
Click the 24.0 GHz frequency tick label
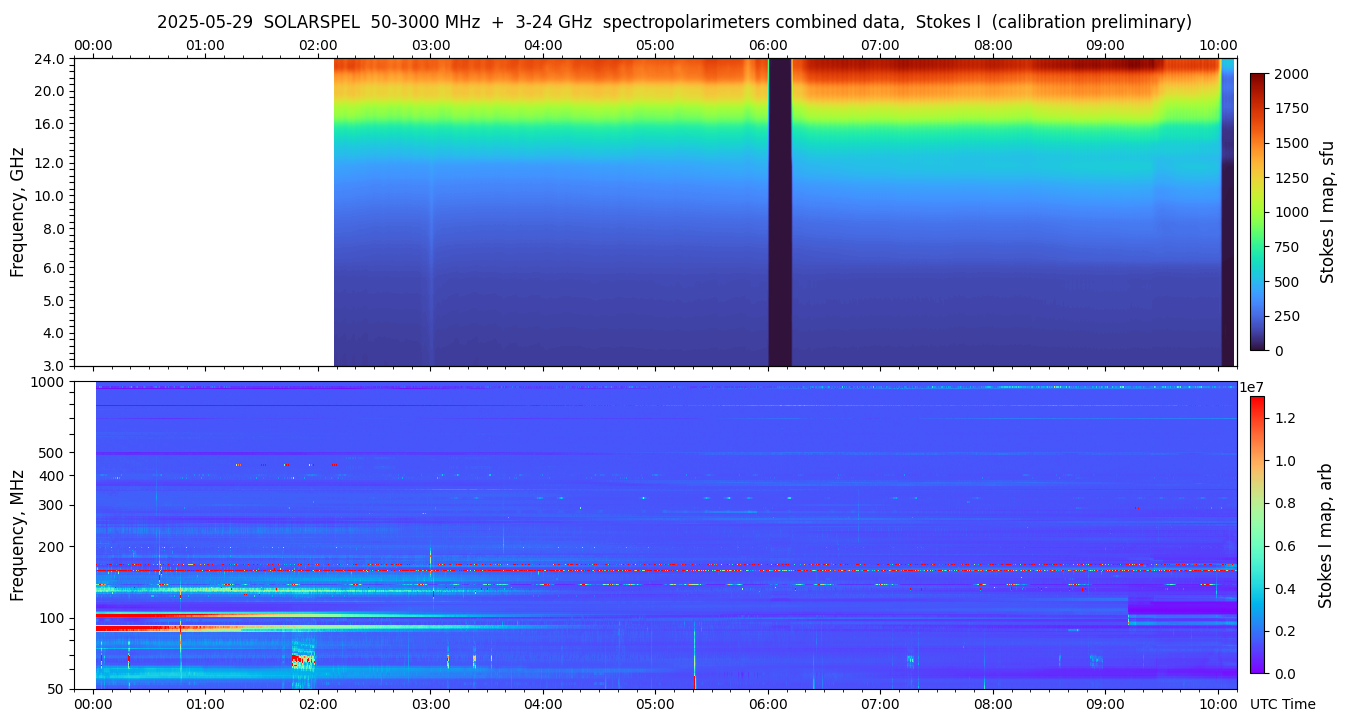[50, 59]
